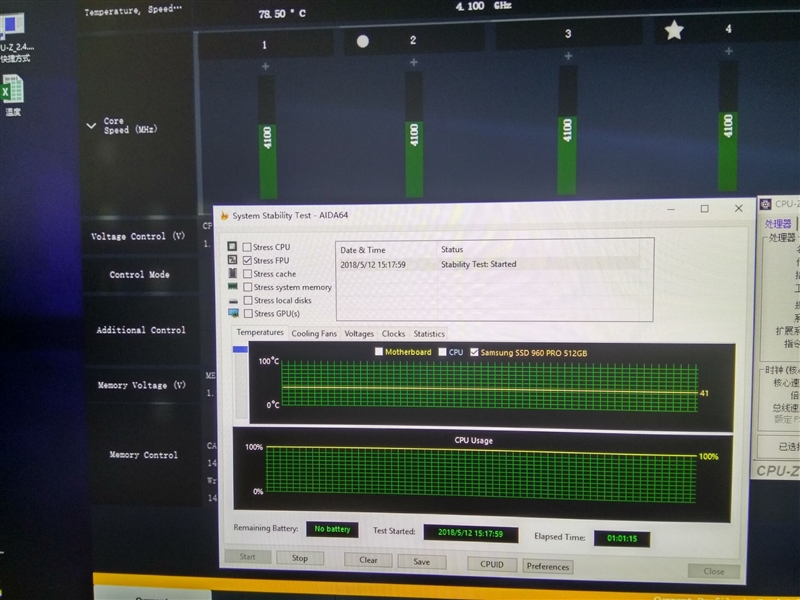Click the star icon next to core 4
This screenshot has width=800, height=600.
tap(674, 30)
